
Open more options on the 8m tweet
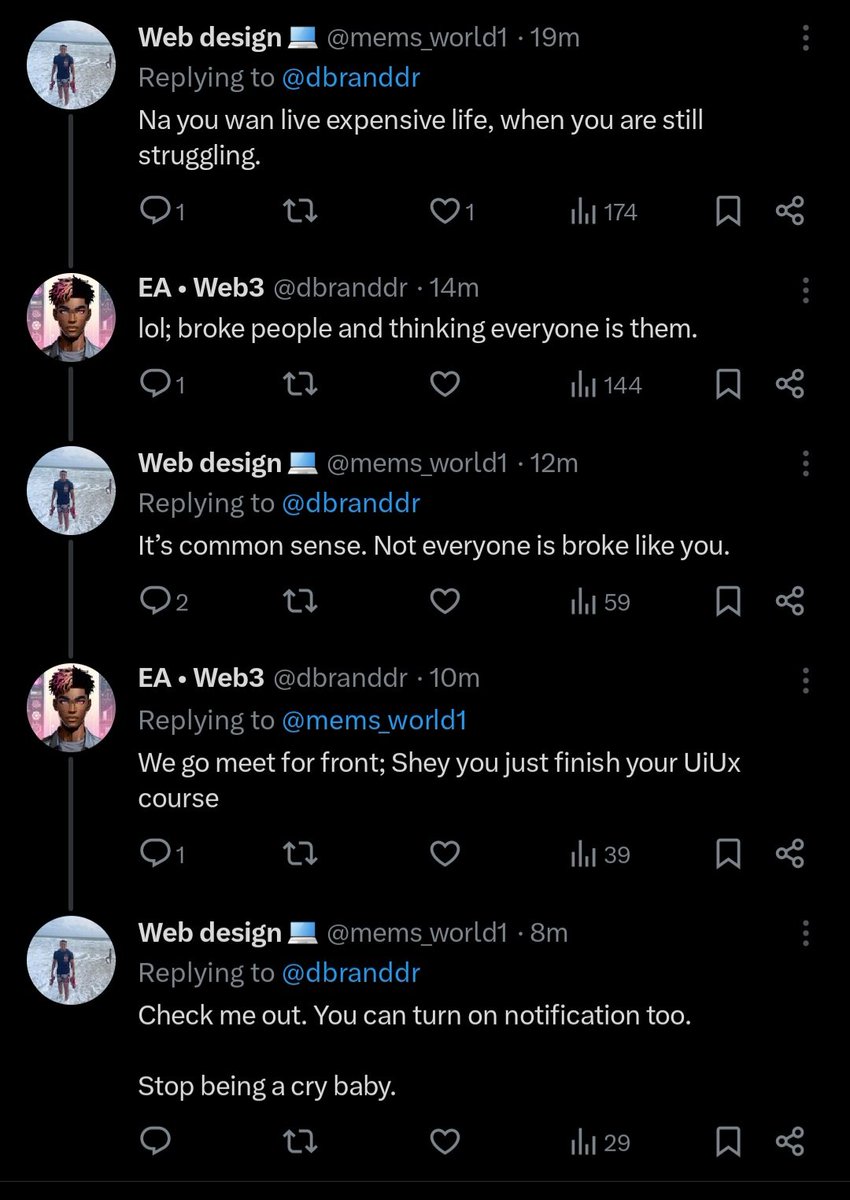[x=806, y=934]
